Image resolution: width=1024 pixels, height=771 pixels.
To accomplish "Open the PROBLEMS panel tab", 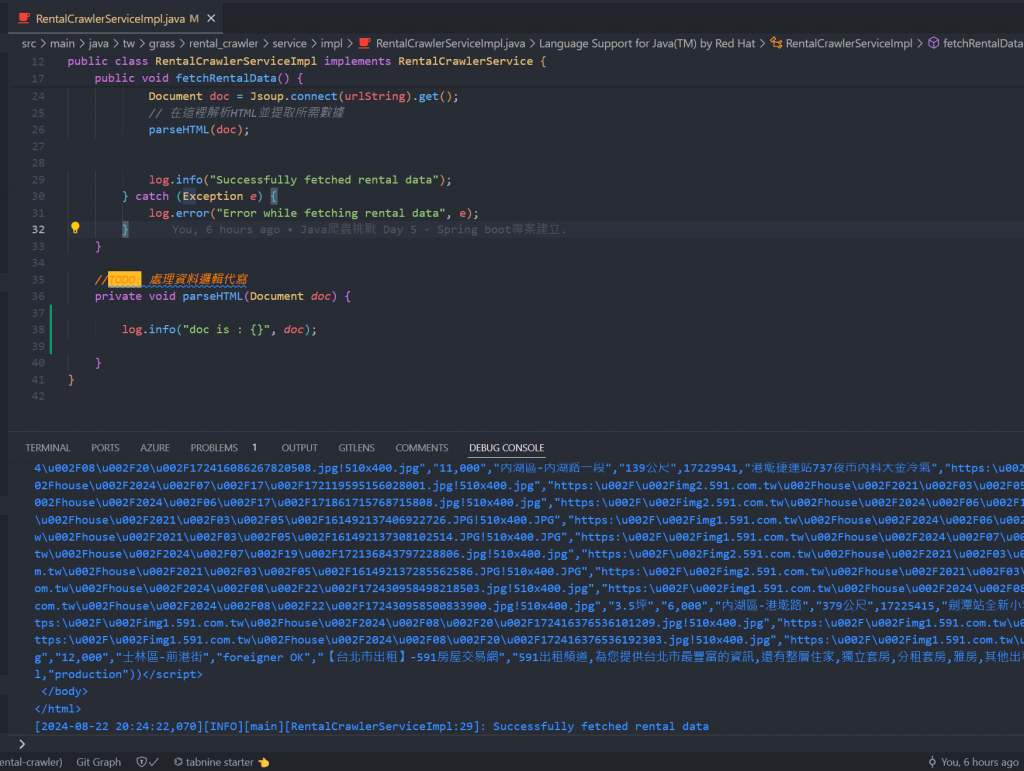I will point(214,448).
